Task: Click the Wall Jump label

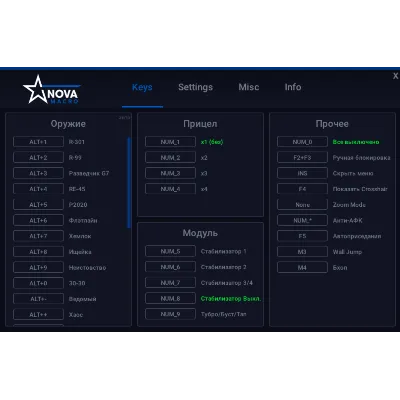Action: click(347, 252)
